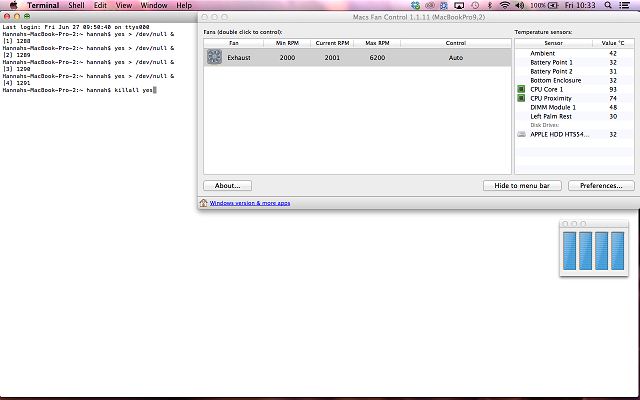The height and width of the screenshot is (400, 640).
Task: Open the Terminal application menu
Action: (43, 5)
